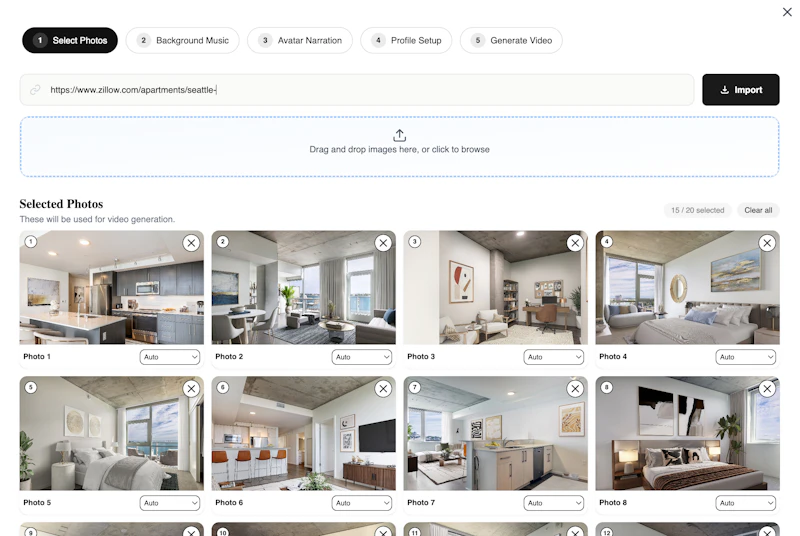Open the Auto dropdown for Photo 8

point(745,503)
